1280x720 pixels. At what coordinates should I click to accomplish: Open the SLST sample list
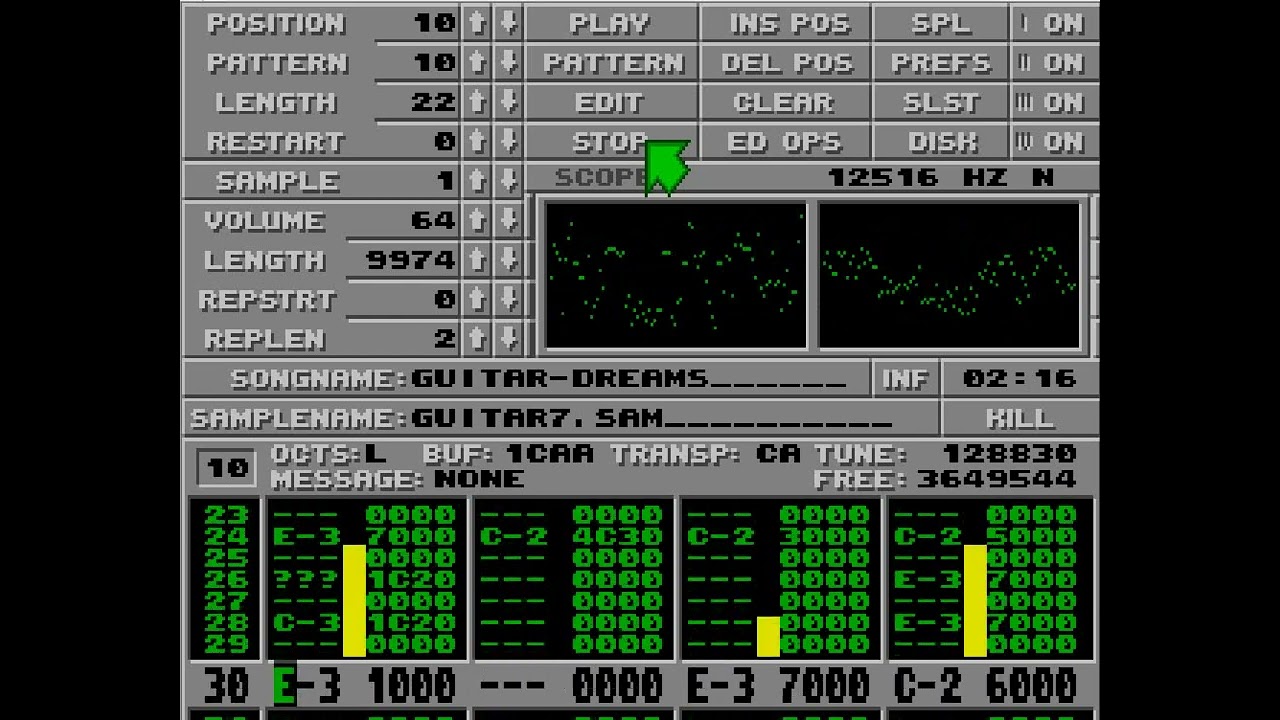[941, 102]
